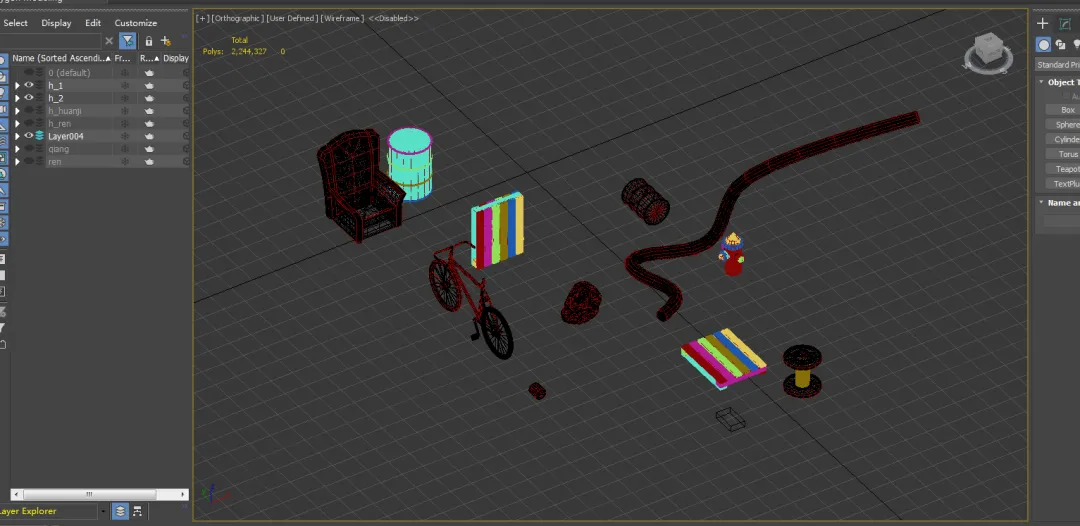Expand the h_2 layer tree arrow
Screen dimensions: 1080x526
pos(17,98)
